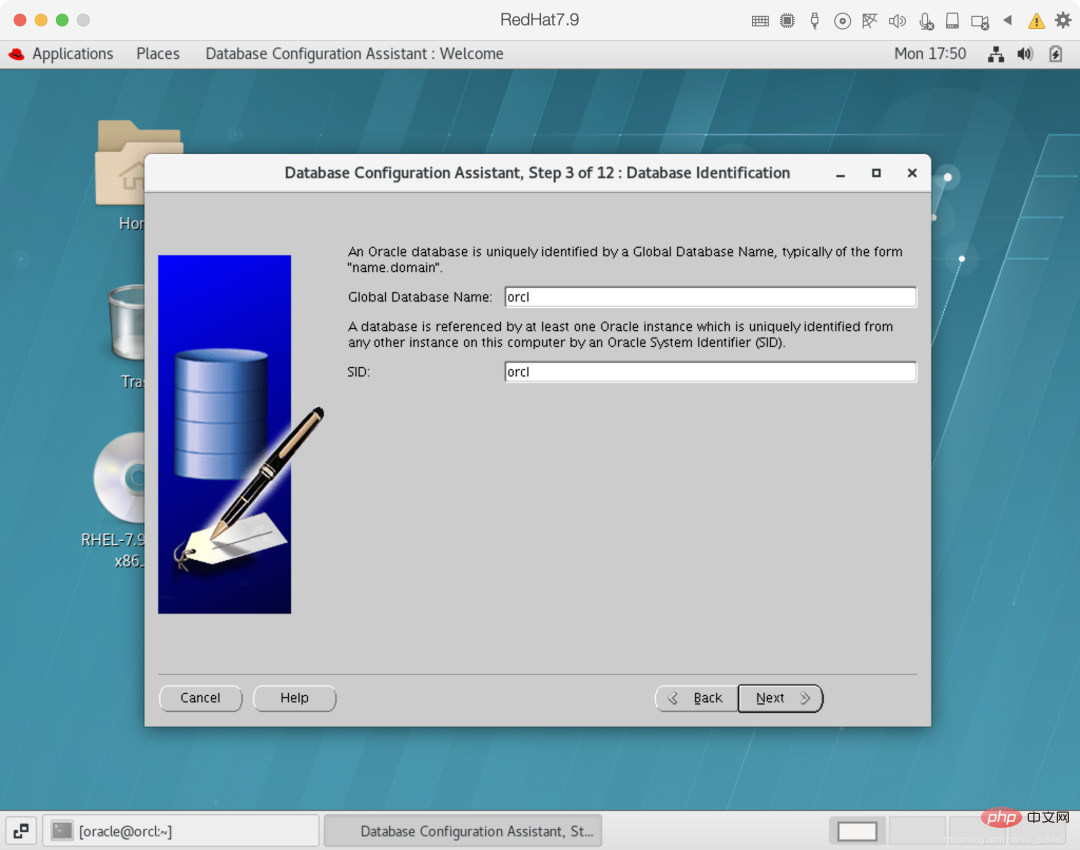
Task: Open the CD/DVD disc icon in toolbar
Action: click(842, 20)
